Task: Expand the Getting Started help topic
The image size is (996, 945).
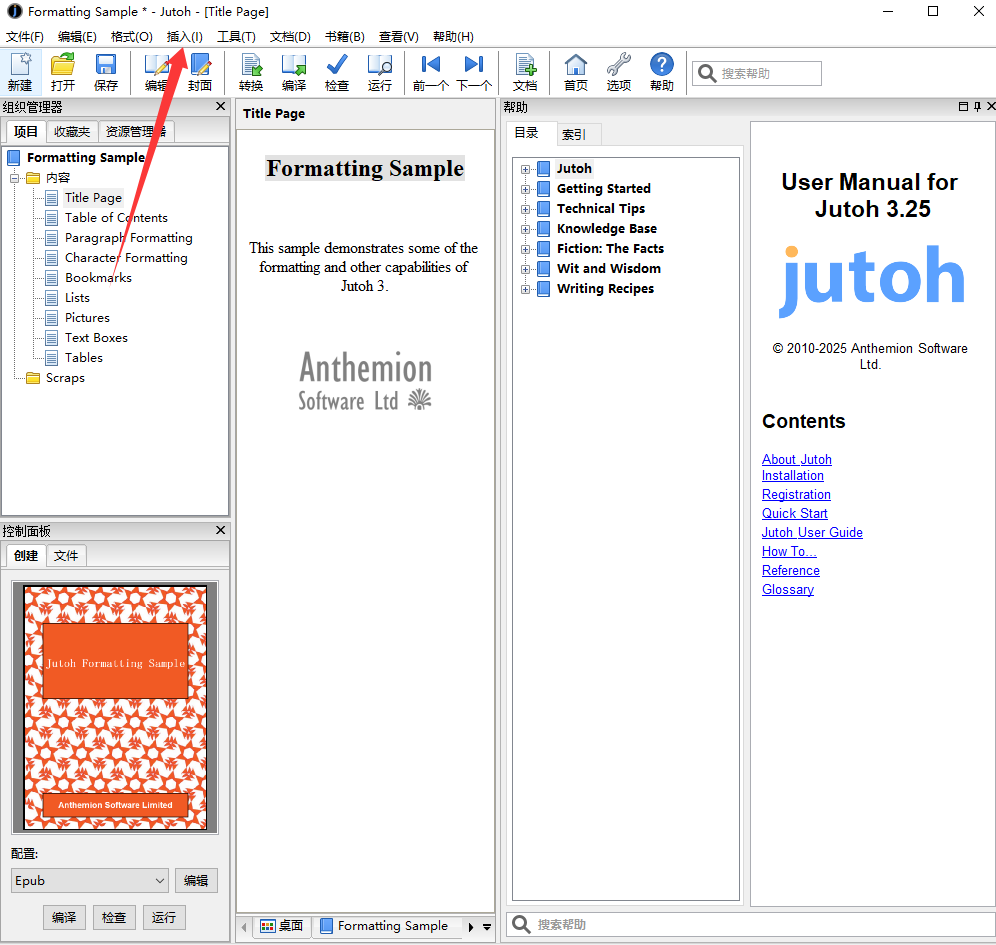Action: tap(525, 189)
